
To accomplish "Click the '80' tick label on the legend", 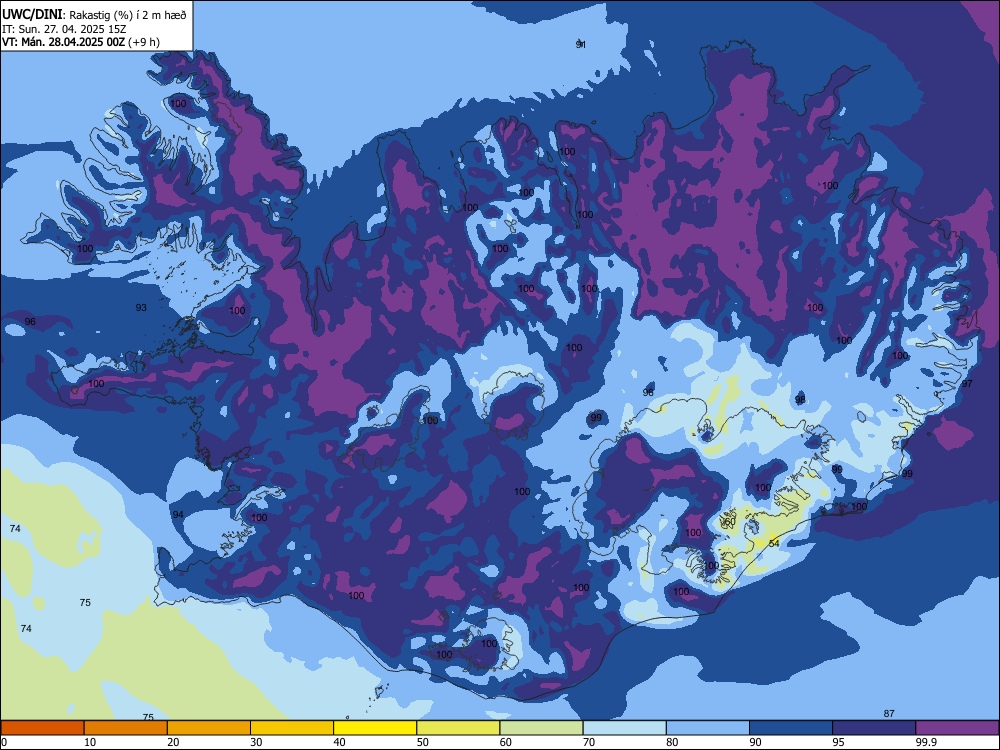I will 672,742.
